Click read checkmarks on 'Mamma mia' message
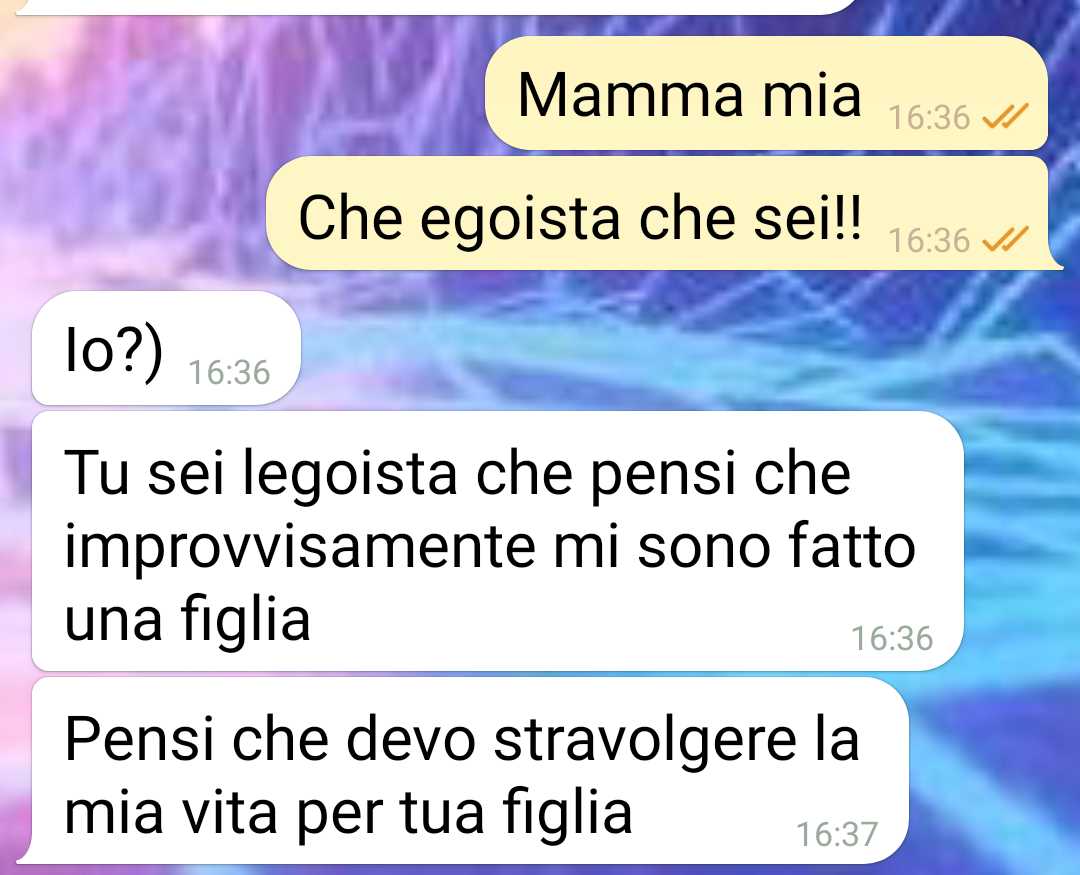The height and width of the screenshot is (875, 1080). tap(1005, 117)
